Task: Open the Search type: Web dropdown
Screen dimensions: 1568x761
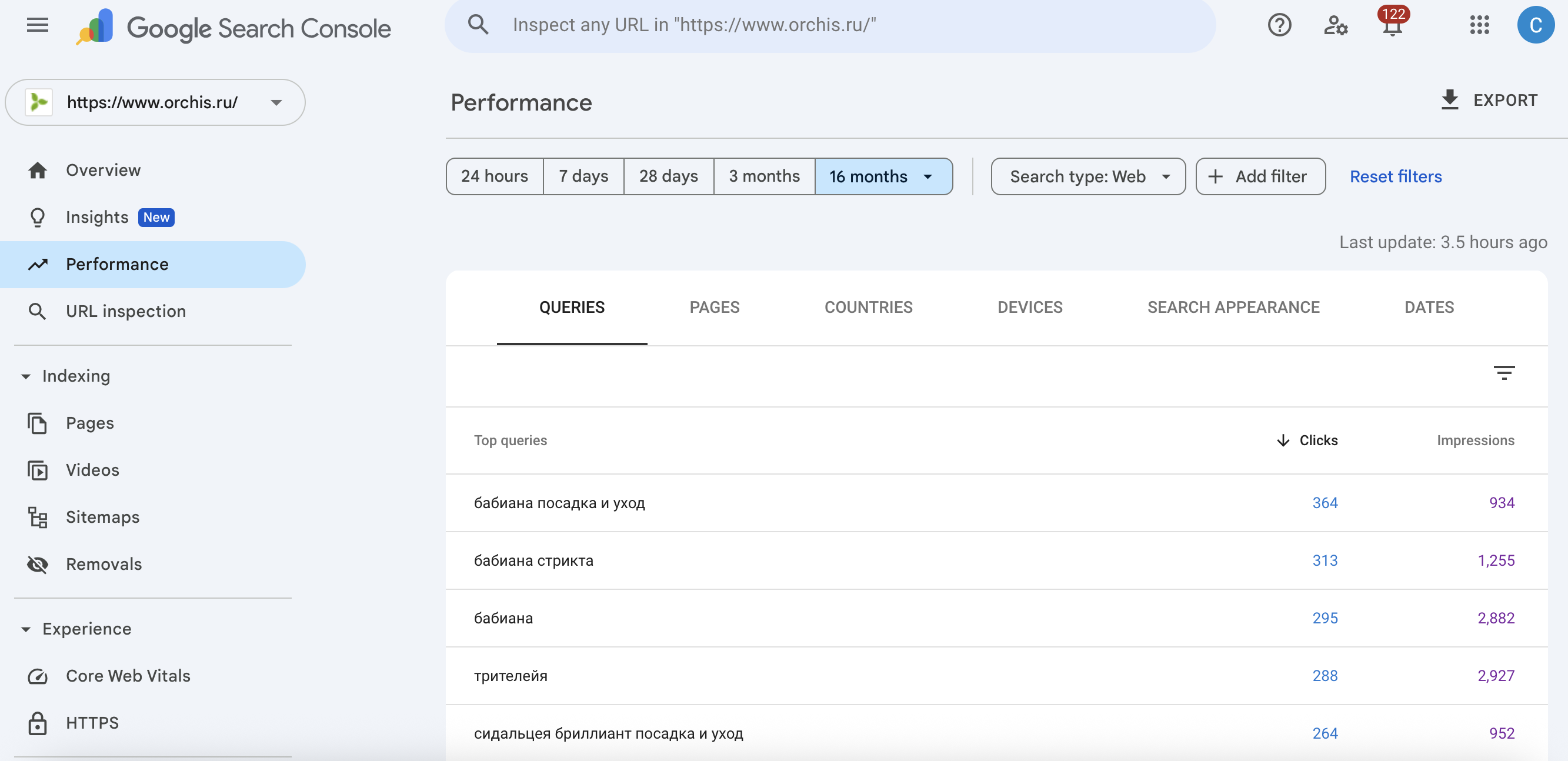Action: 1087,176
